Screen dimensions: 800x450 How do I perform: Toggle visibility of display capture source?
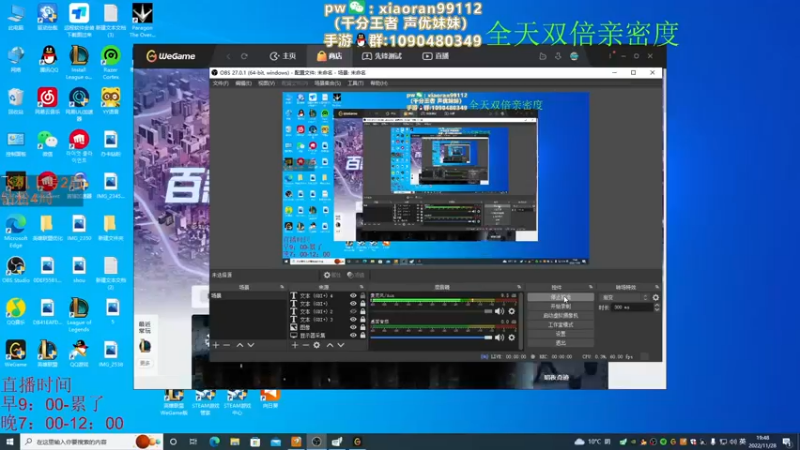[x=353, y=336]
